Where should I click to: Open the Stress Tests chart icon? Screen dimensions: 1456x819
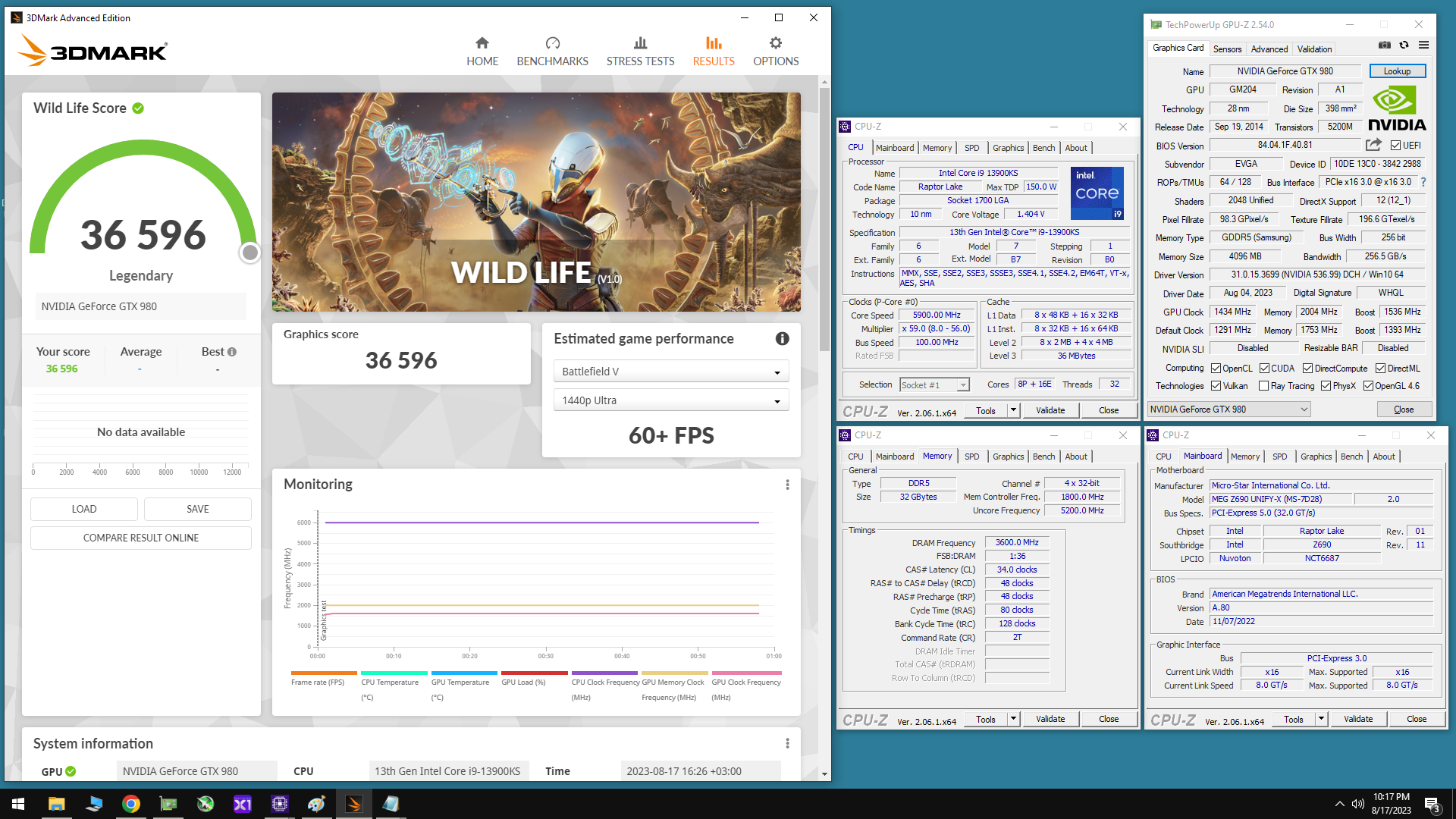tap(640, 43)
